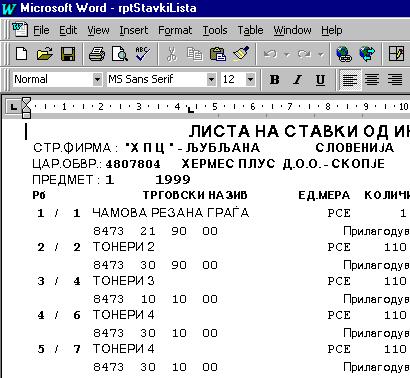Click the heading ТРГОВСКИ НАЗИВ
410x378 pixels.
pos(195,195)
